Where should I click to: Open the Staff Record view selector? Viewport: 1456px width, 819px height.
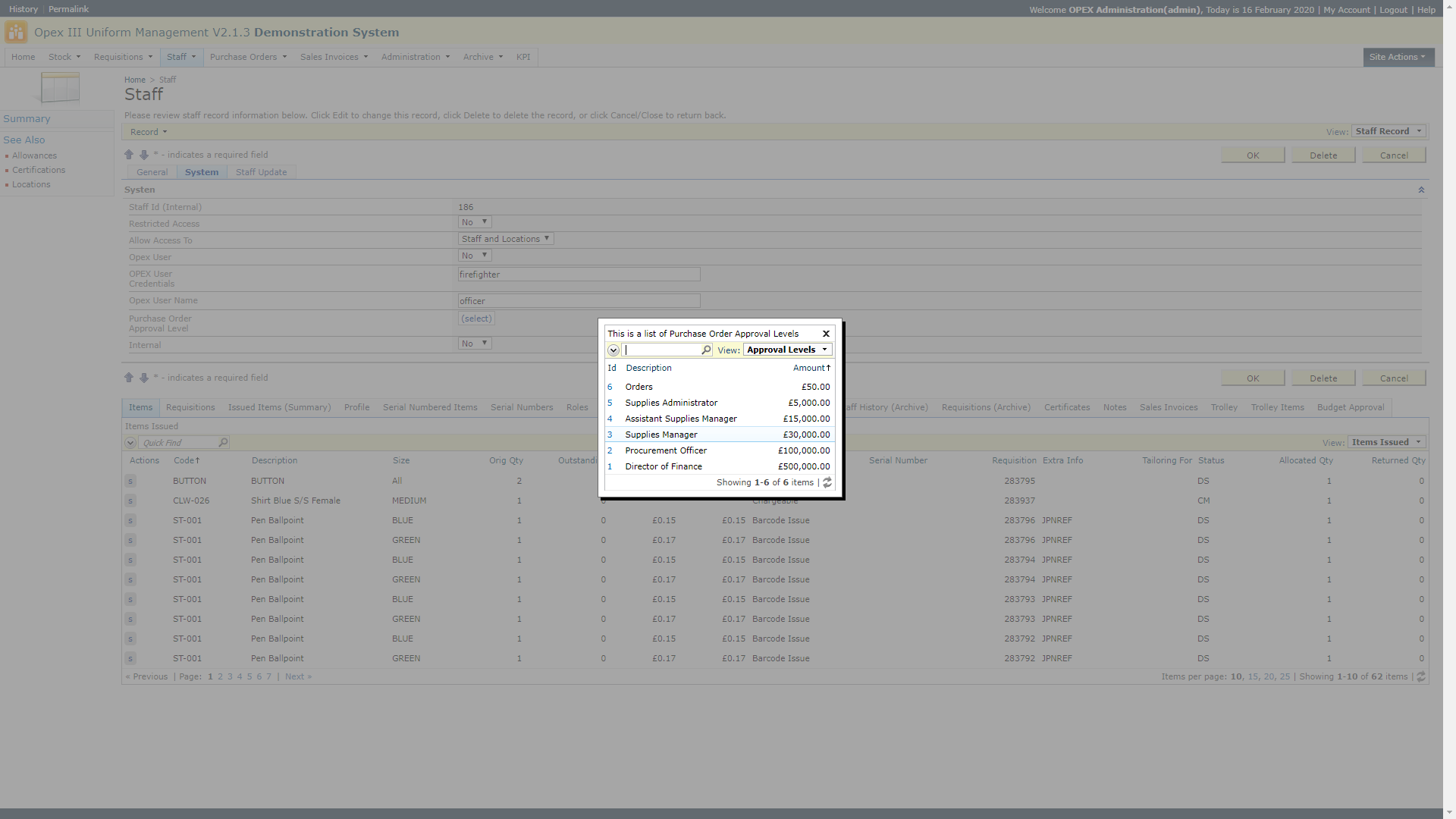1389,131
